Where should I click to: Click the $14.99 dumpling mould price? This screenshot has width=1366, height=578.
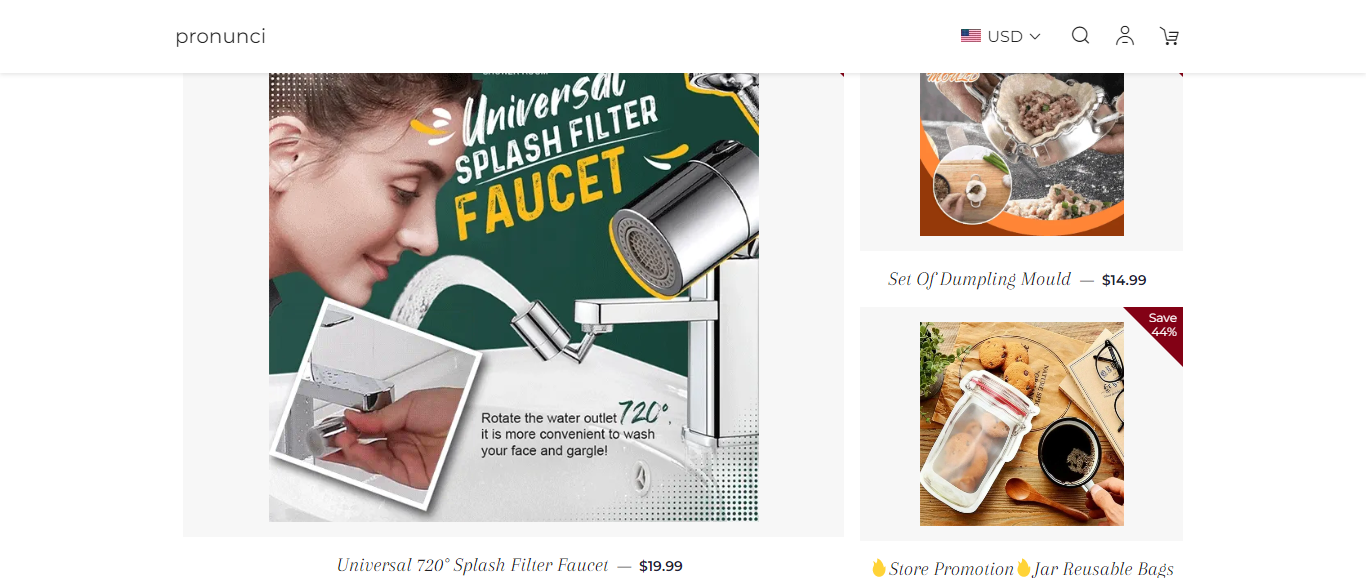(1124, 280)
